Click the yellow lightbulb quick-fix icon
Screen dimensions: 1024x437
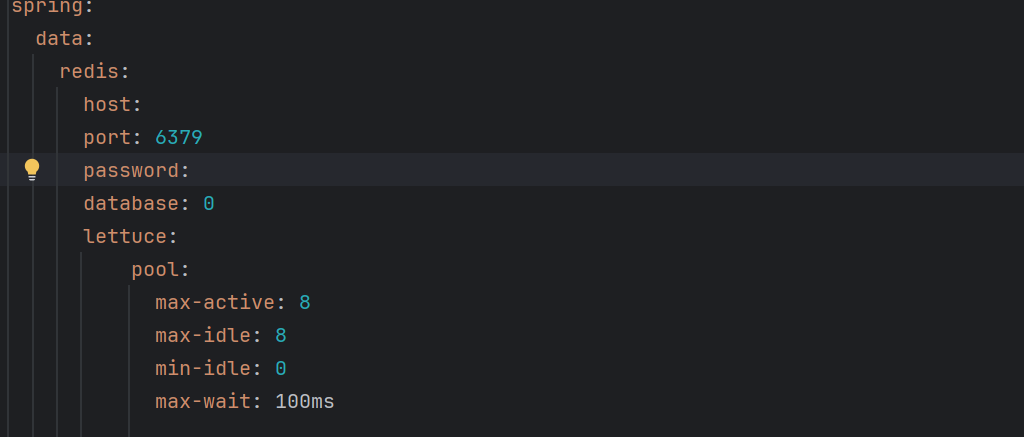coord(31,170)
